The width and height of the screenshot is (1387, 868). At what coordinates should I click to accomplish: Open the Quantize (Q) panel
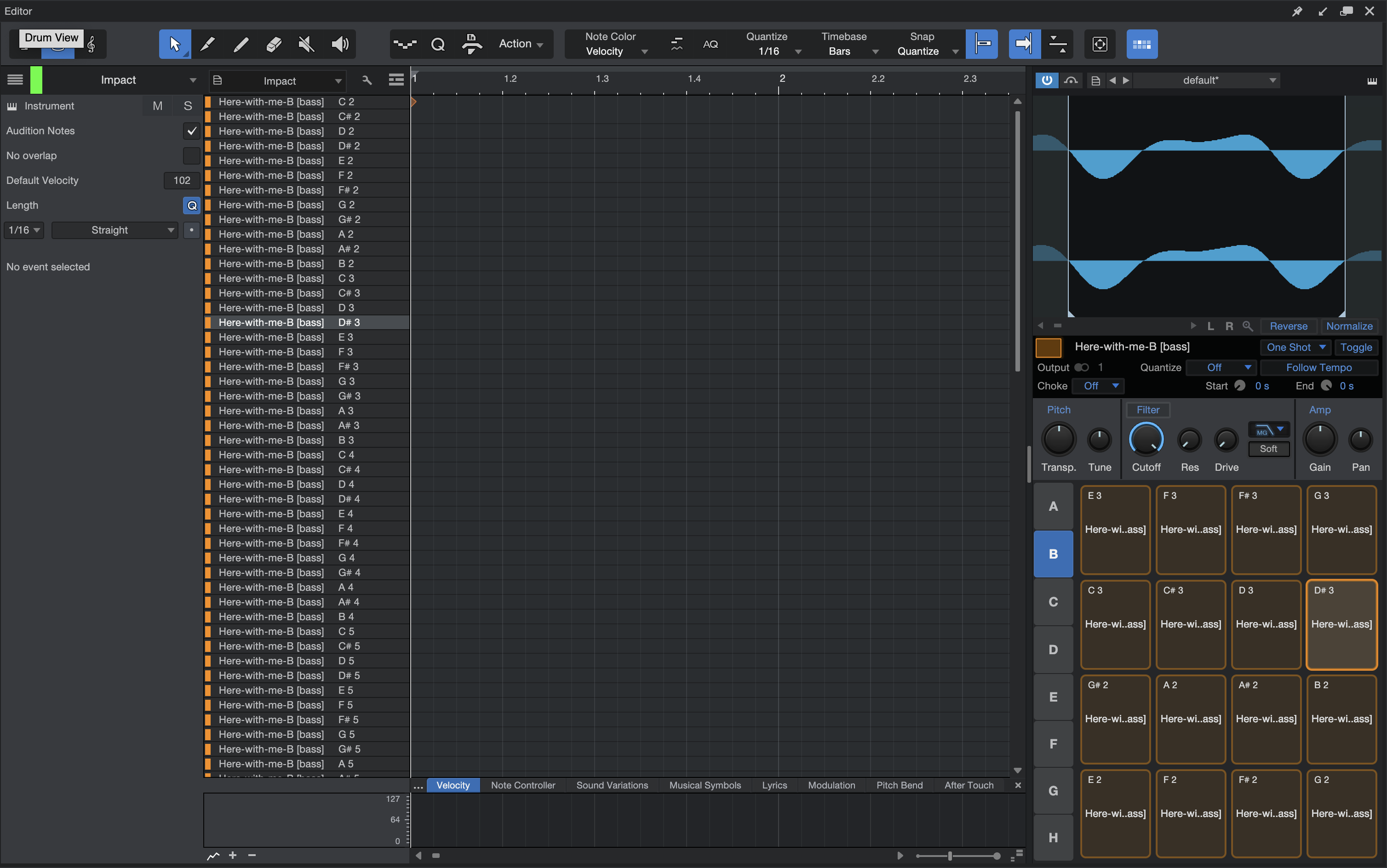pos(438,44)
